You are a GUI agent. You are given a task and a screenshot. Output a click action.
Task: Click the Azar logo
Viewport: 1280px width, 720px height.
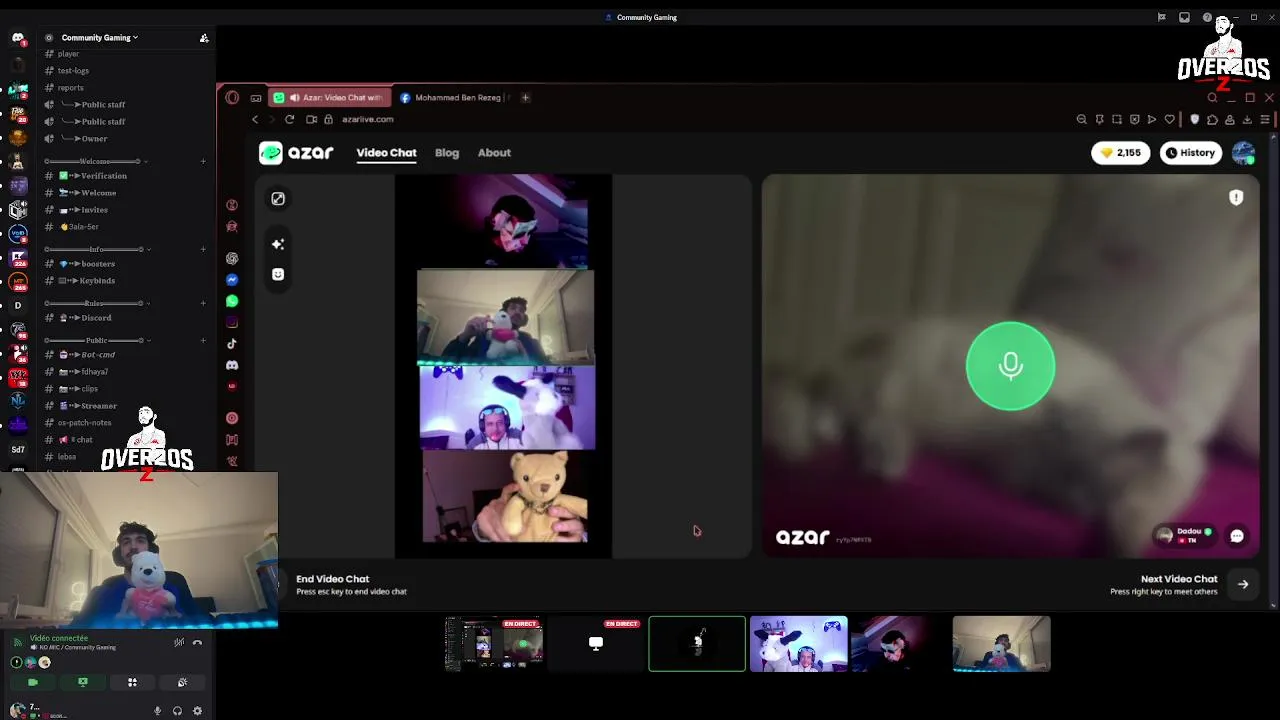(x=296, y=153)
